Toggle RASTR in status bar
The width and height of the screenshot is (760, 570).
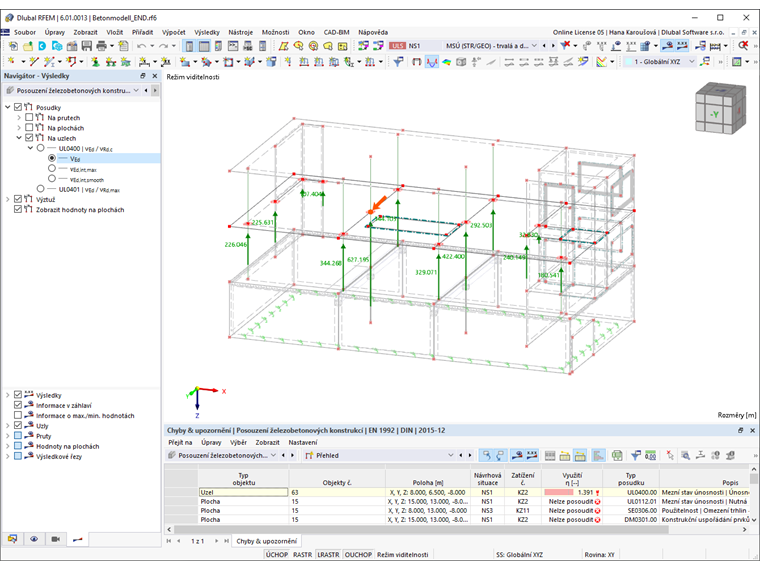[302, 554]
